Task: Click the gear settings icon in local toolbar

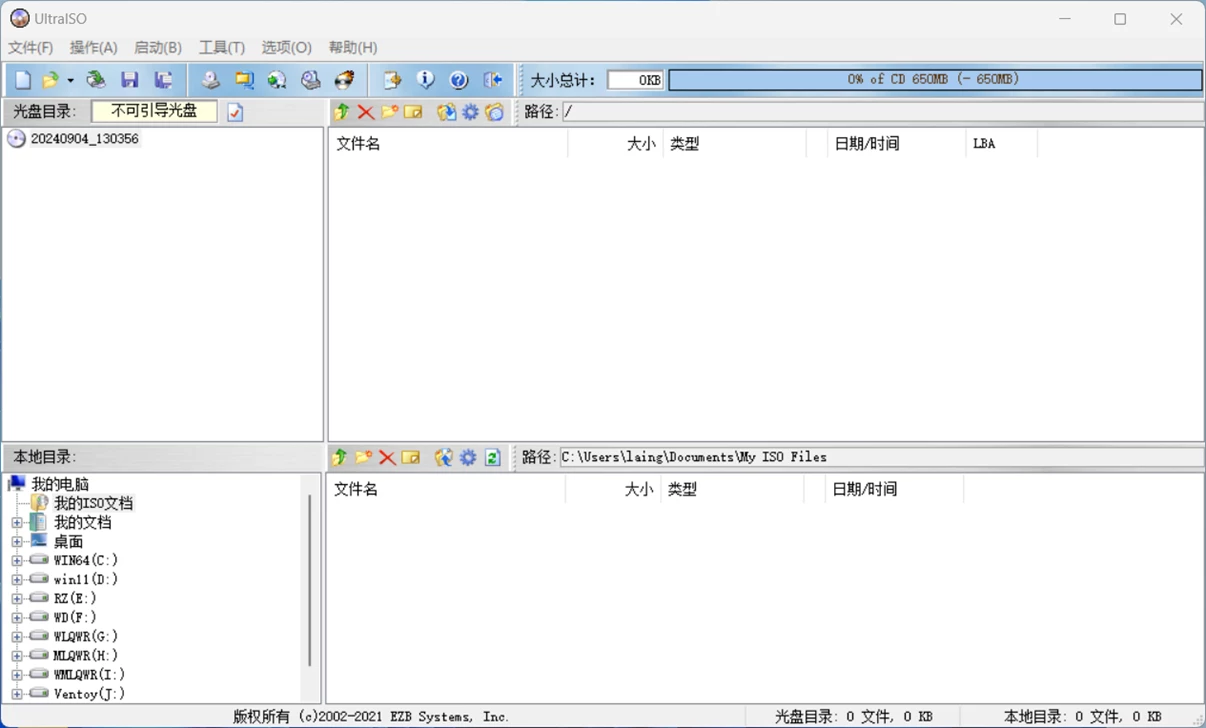Action: (468, 457)
